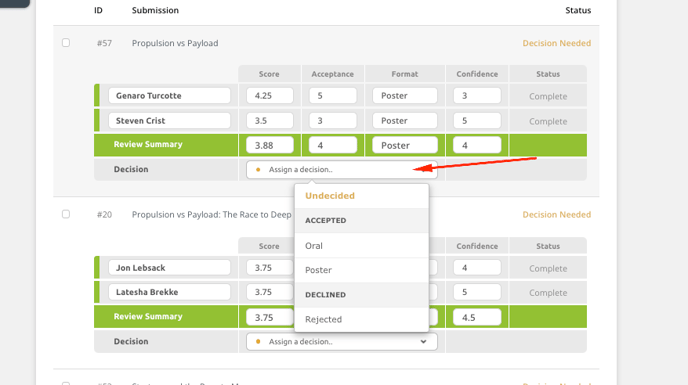The height and width of the screenshot is (385, 688).
Task: Click Decision Needed status for #57
Action: (556, 43)
